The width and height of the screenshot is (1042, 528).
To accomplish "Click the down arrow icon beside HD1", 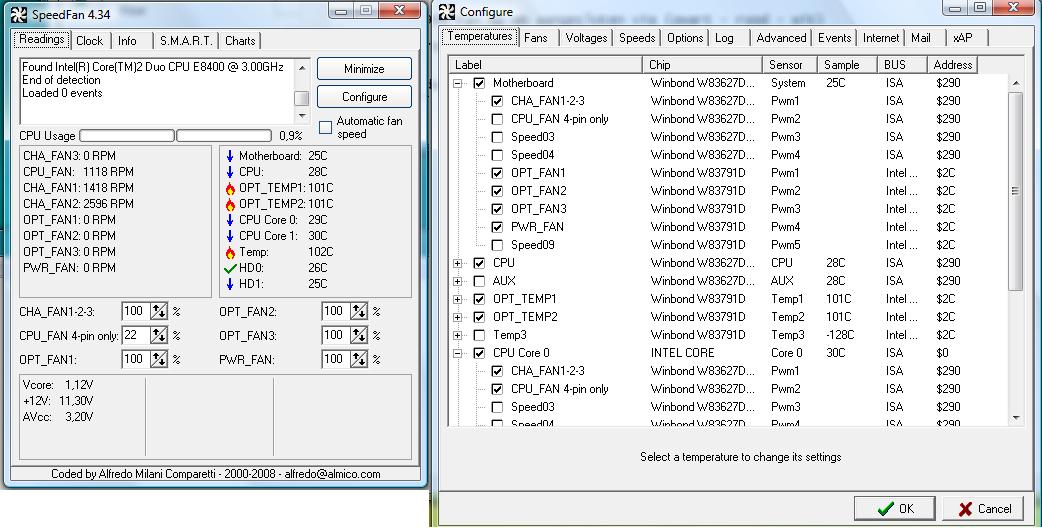I will (x=230, y=284).
